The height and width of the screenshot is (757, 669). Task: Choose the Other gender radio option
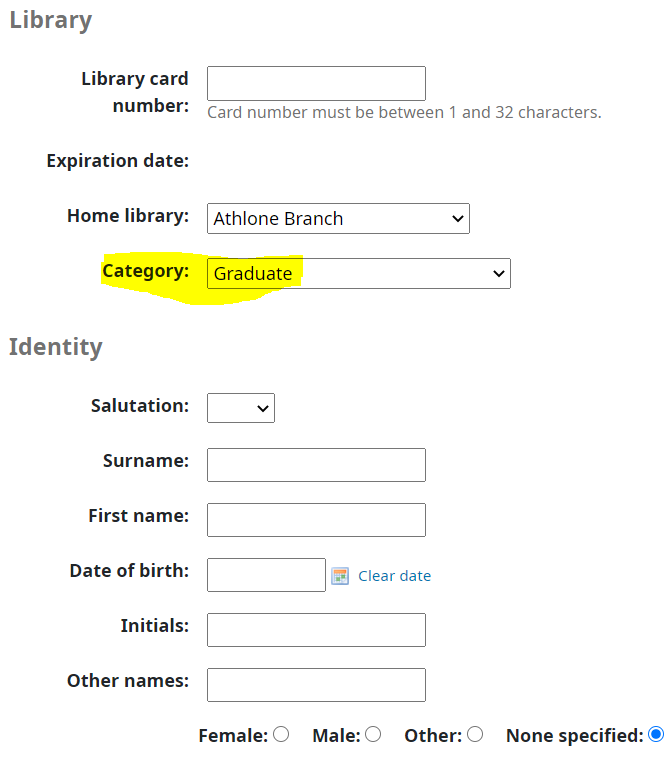[x=475, y=734]
